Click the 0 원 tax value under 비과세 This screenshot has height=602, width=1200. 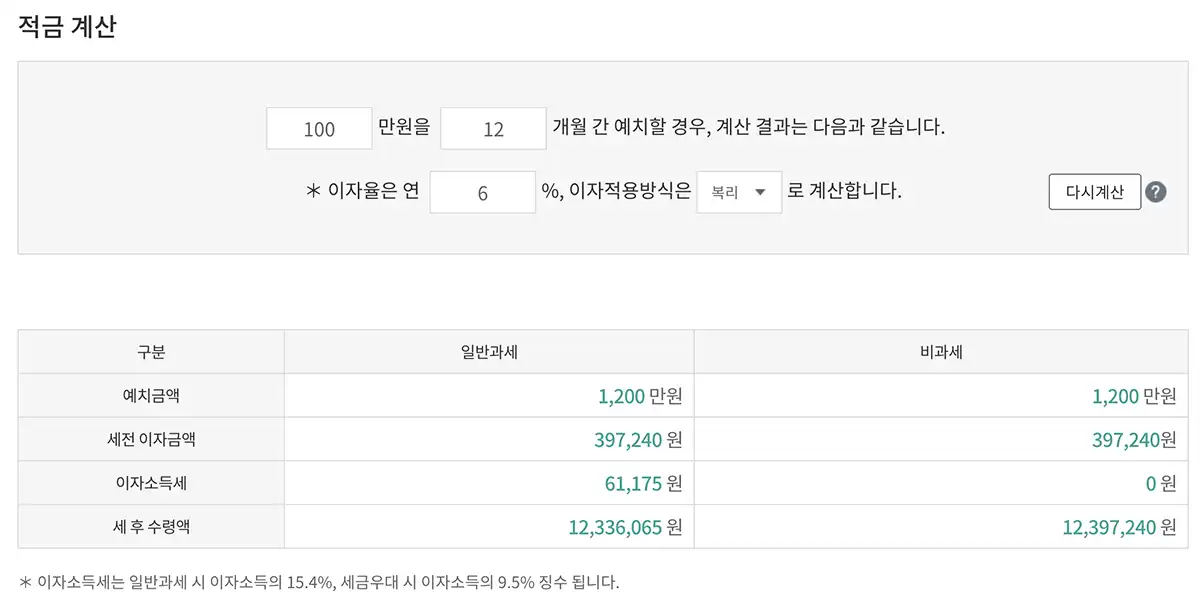pyautogui.click(x=1154, y=483)
